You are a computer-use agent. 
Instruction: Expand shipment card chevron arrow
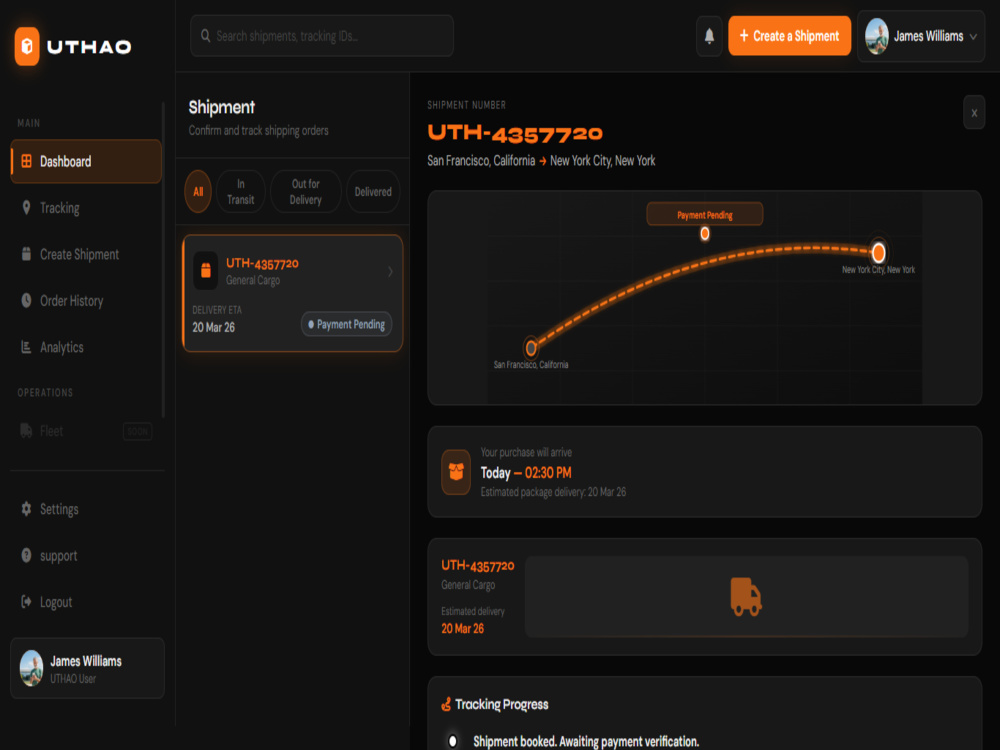[x=390, y=272]
